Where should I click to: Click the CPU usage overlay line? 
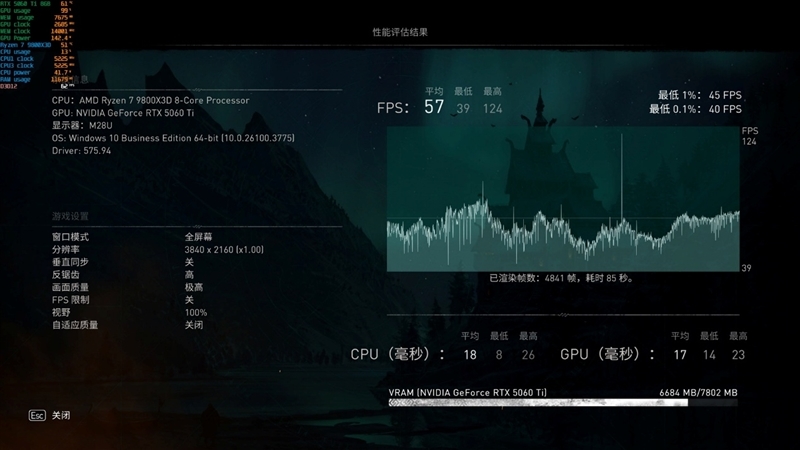click(x=36, y=52)
